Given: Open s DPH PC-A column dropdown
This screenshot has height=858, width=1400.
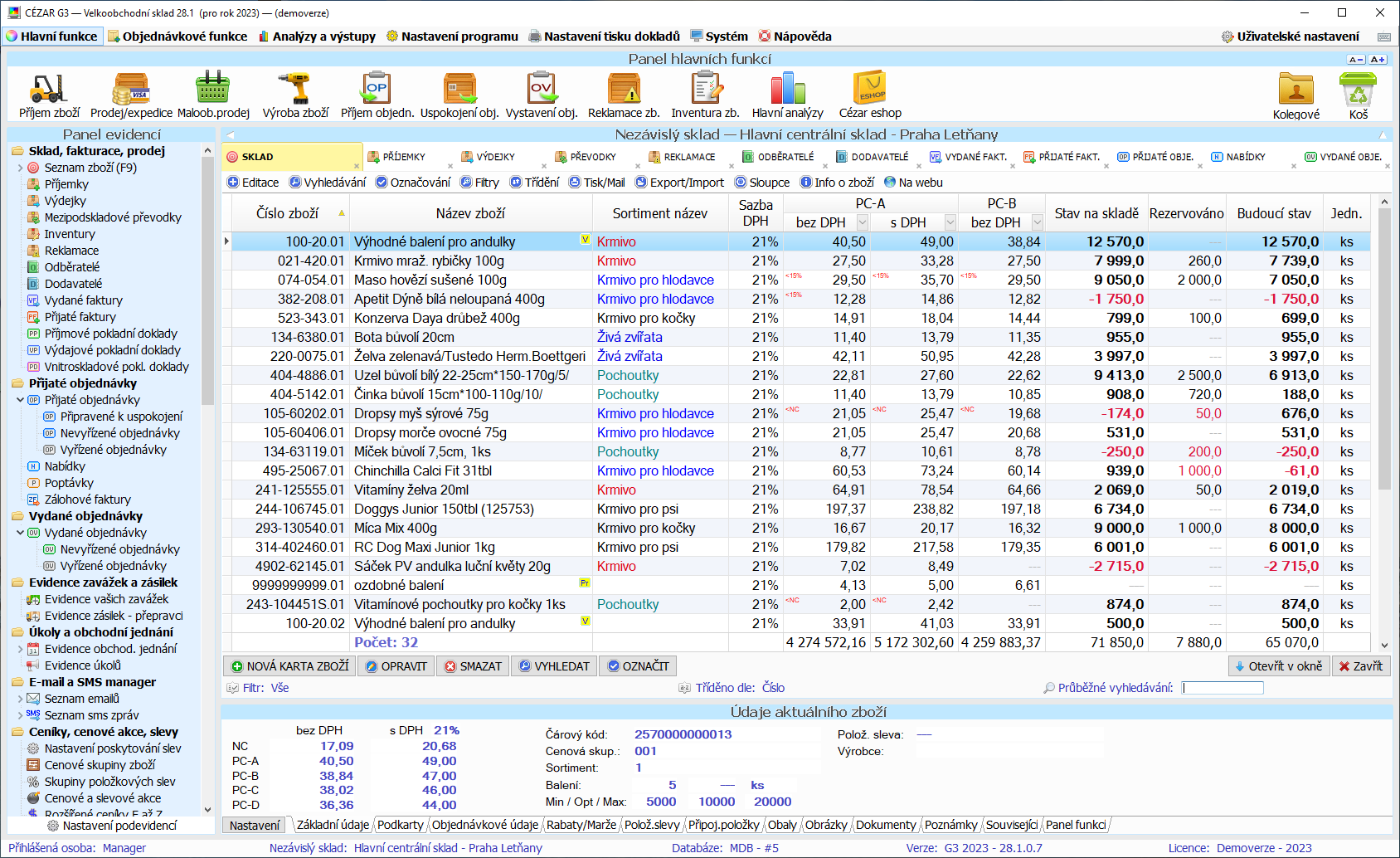Looking at the screenshot, I should tap(950, 222).
